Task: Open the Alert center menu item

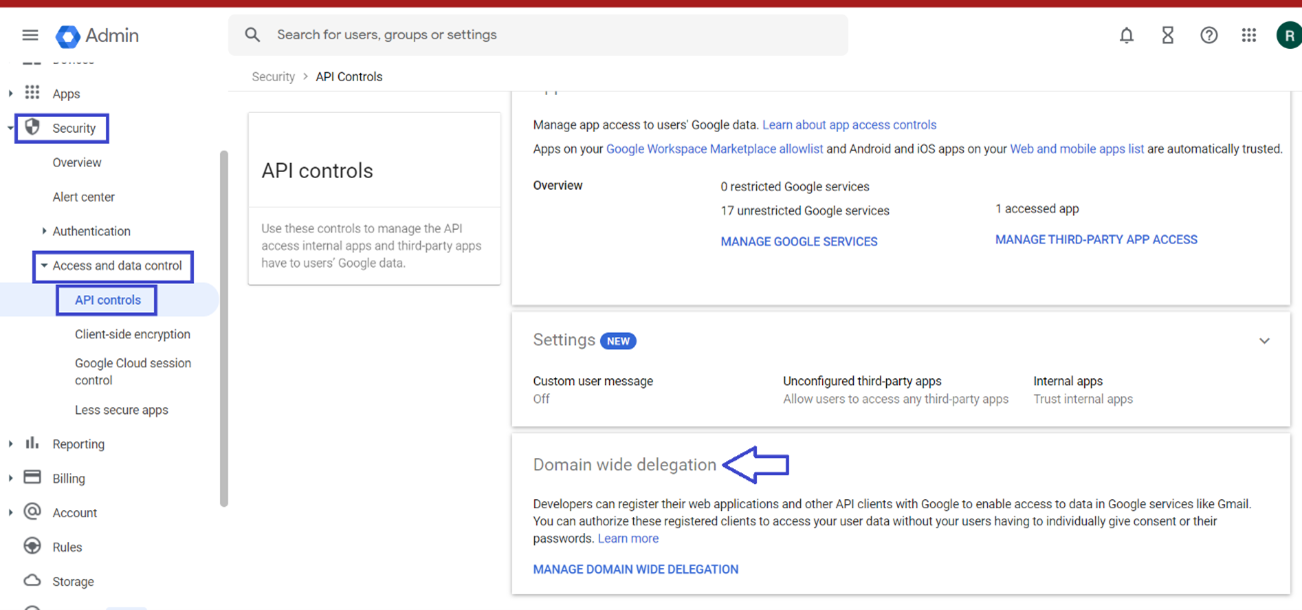Action: tap(84, 197)
